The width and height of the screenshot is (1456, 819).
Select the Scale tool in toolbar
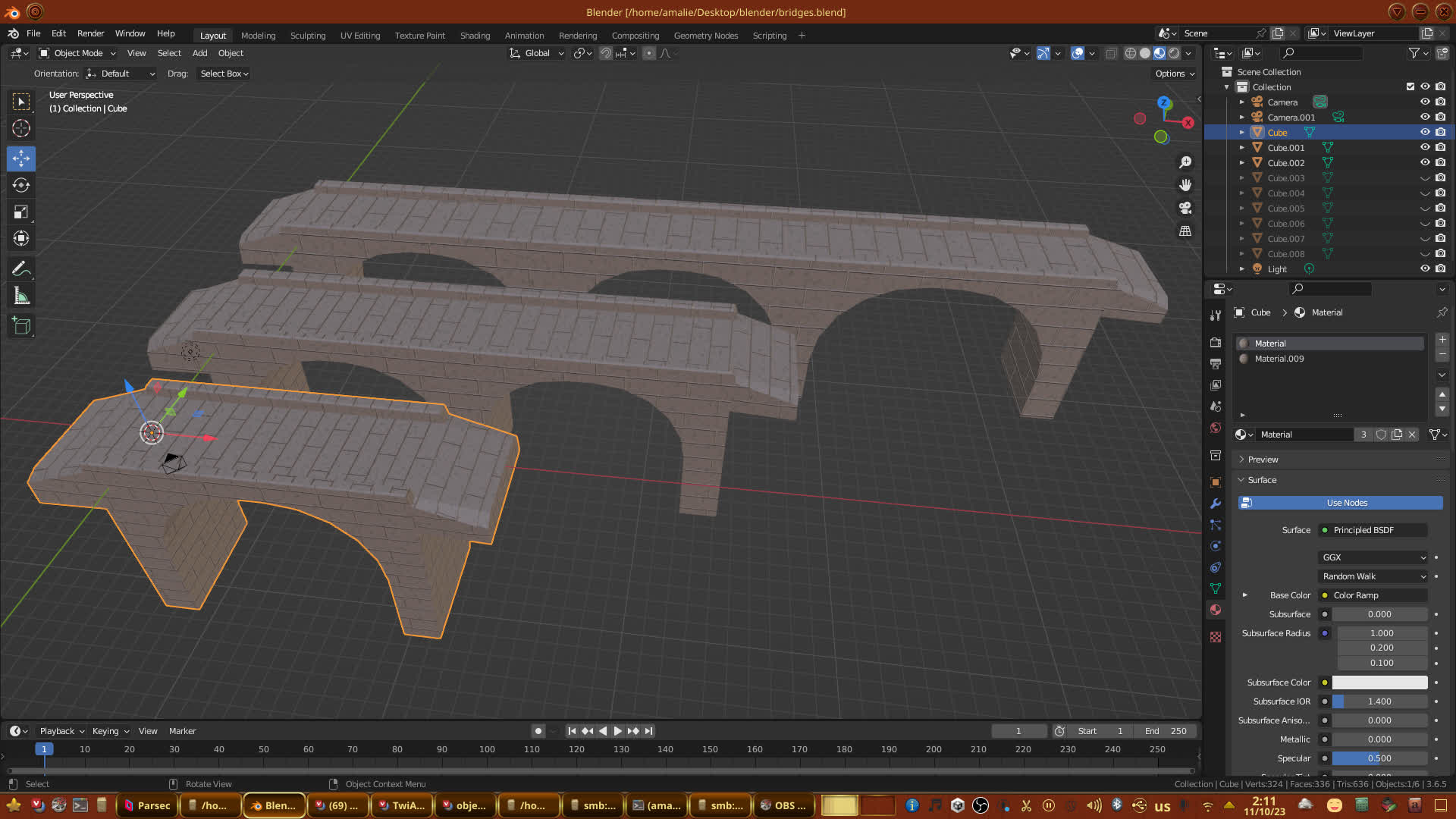click(21, 212)
